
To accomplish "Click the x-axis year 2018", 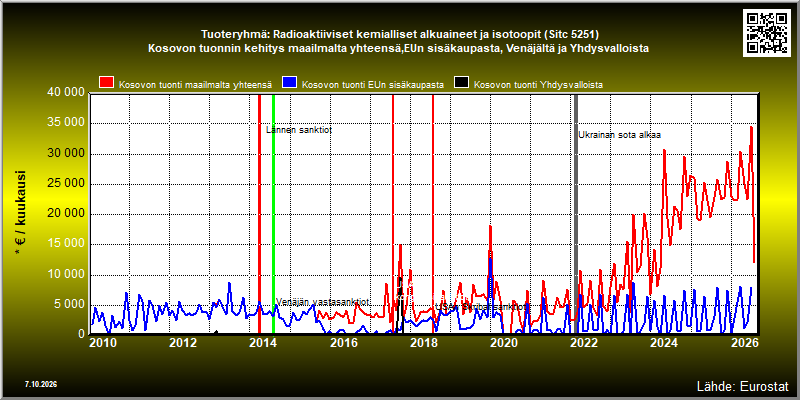I will click(x=424, y=342).
